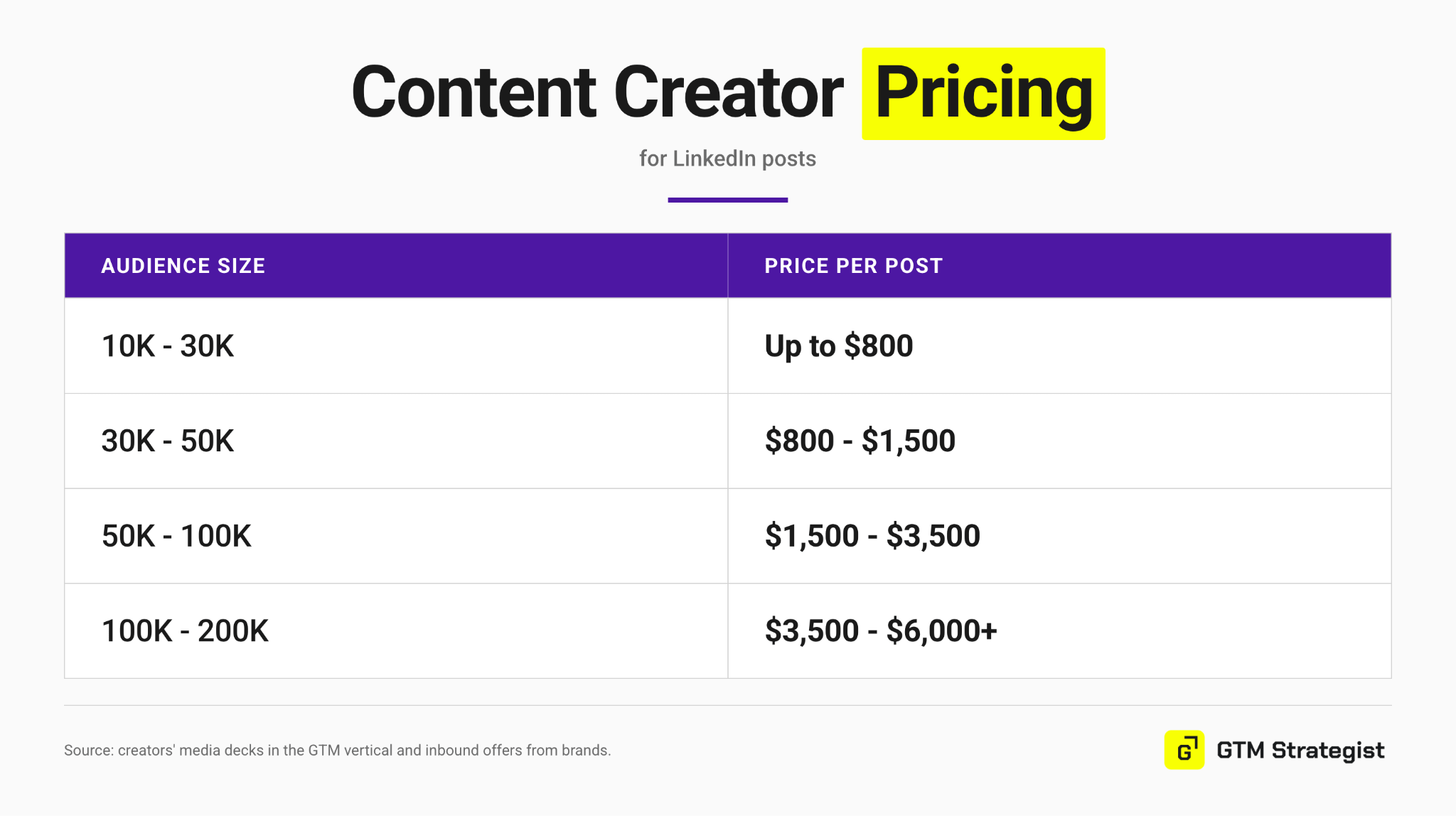
Task: Click the gray footer separator line
Action: 728,705
